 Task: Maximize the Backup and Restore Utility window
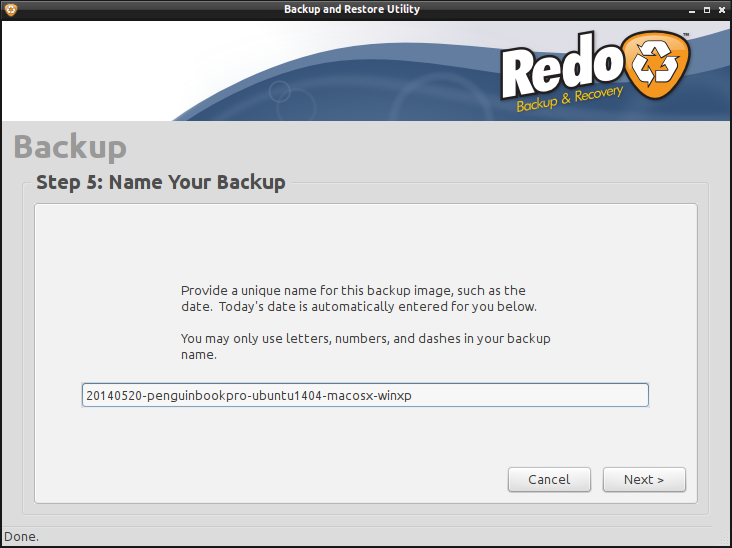[706, 10]
